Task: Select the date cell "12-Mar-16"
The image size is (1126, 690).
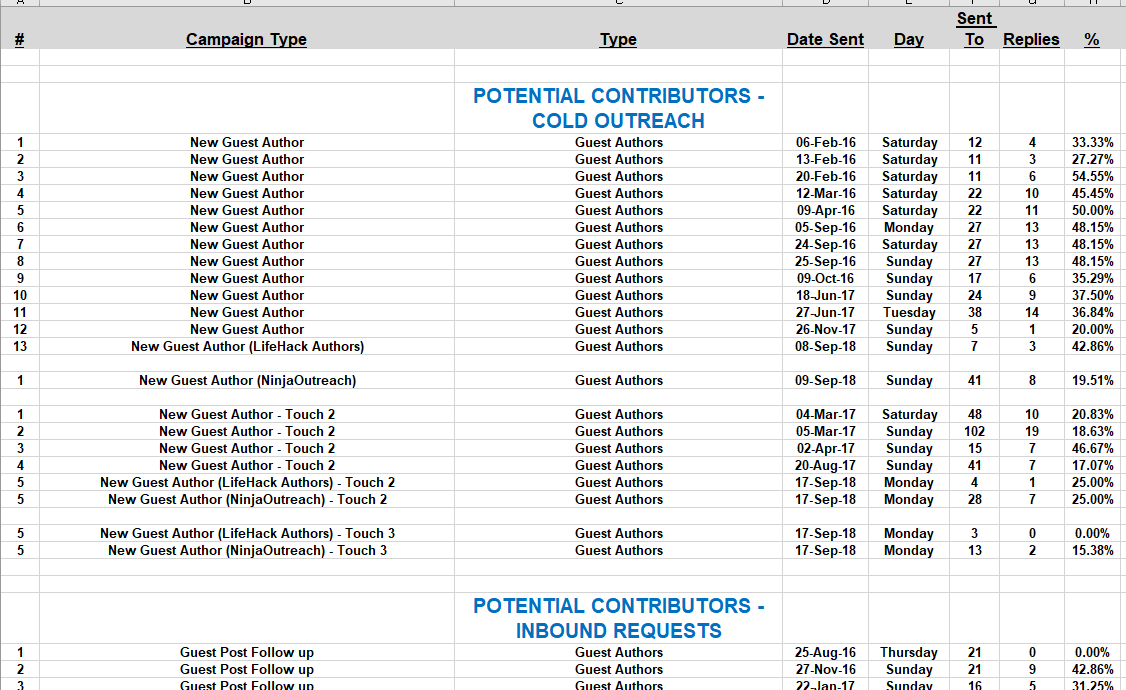Action: click(x=825, y=193)
